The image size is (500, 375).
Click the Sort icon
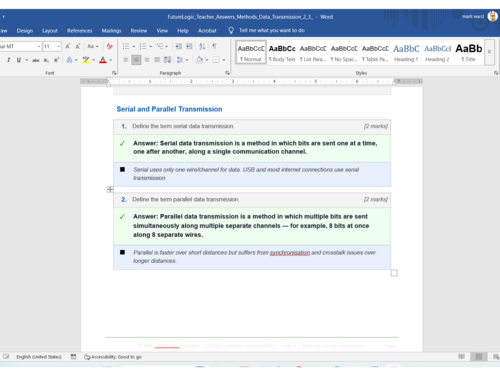coord(202,46)
